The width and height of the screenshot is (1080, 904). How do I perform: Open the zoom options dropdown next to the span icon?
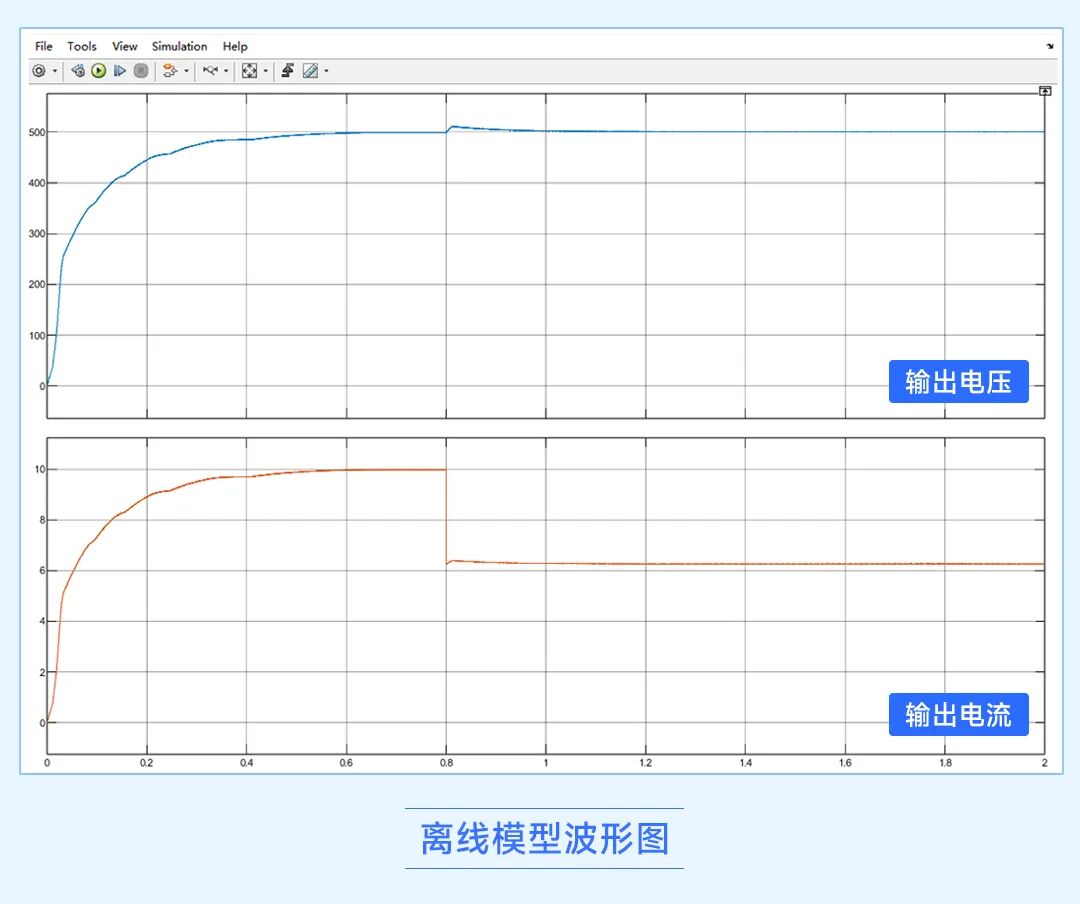point(265,70)
